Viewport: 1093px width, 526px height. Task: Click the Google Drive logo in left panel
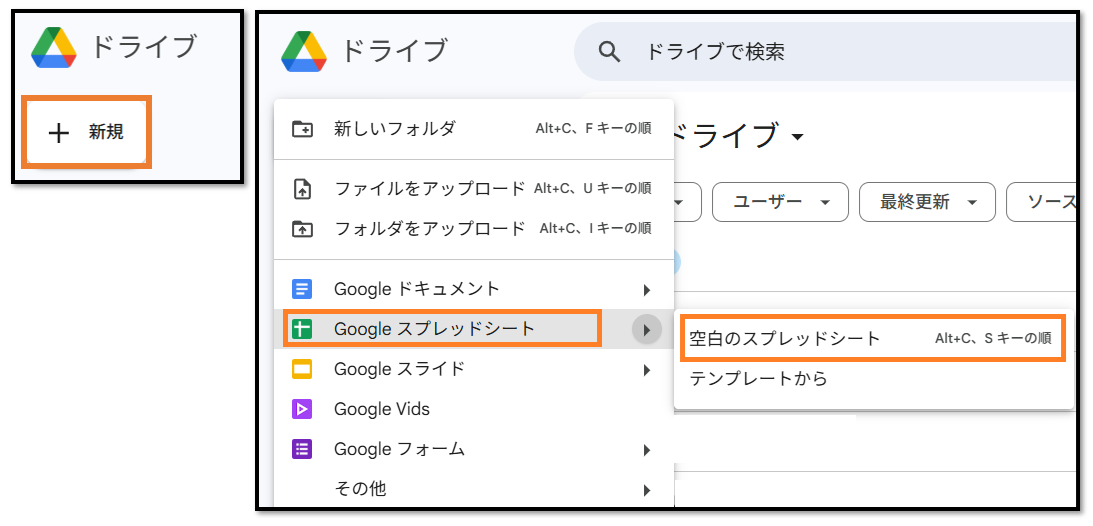click(54, 47)
